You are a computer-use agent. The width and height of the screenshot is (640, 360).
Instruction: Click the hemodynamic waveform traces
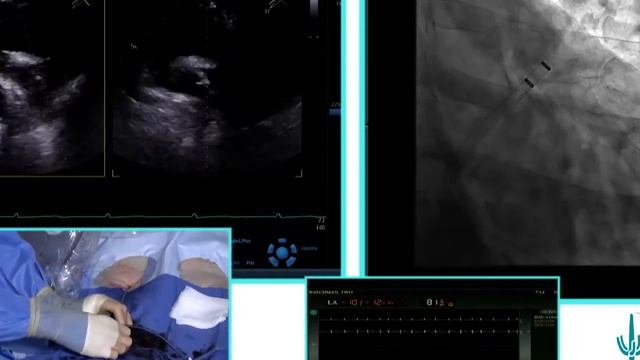coord(419,326)
